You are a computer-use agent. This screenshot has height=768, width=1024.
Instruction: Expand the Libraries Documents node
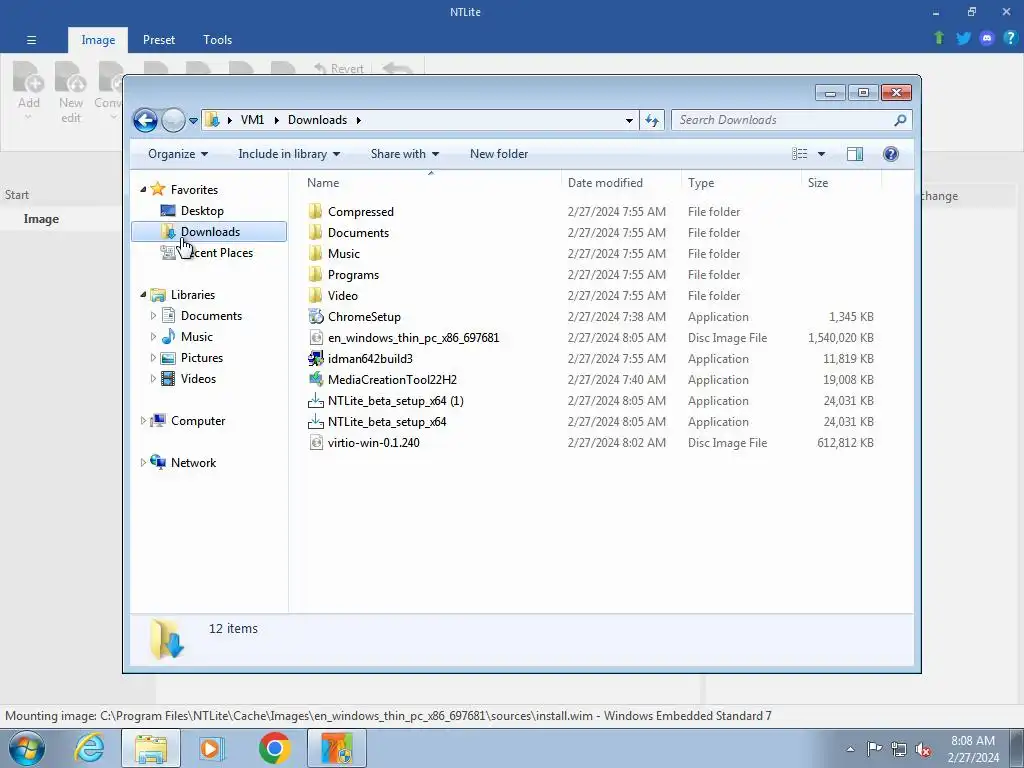tap(153, 316)
